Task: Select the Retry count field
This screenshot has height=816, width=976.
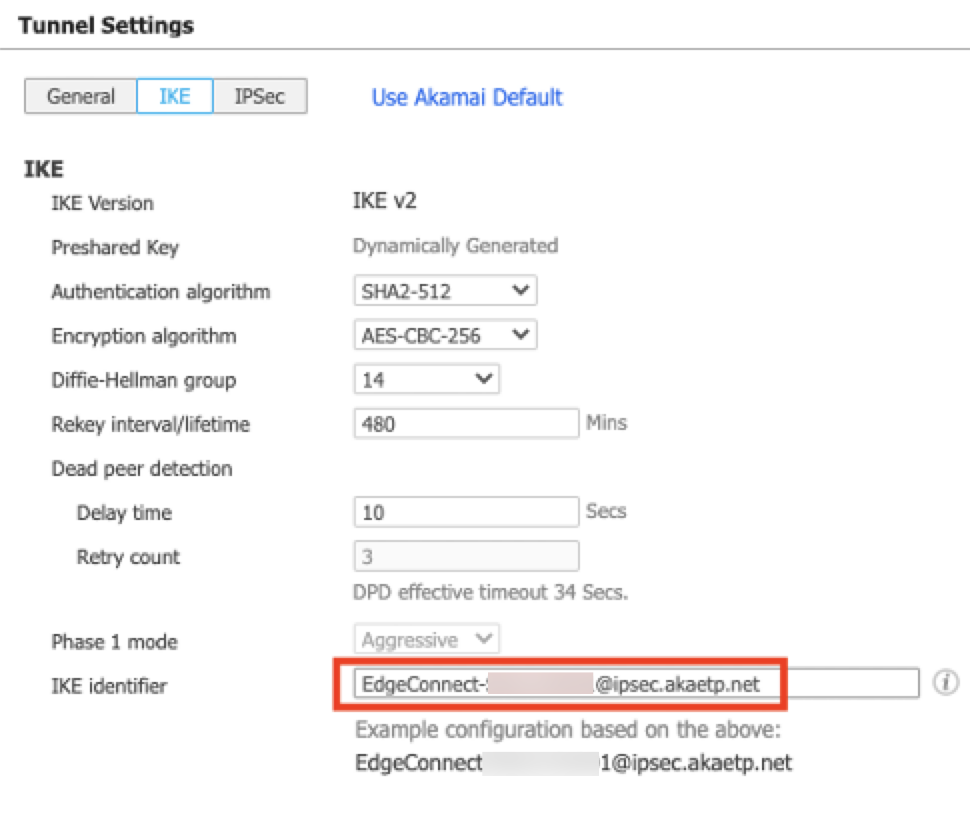Action: (466, 556)
